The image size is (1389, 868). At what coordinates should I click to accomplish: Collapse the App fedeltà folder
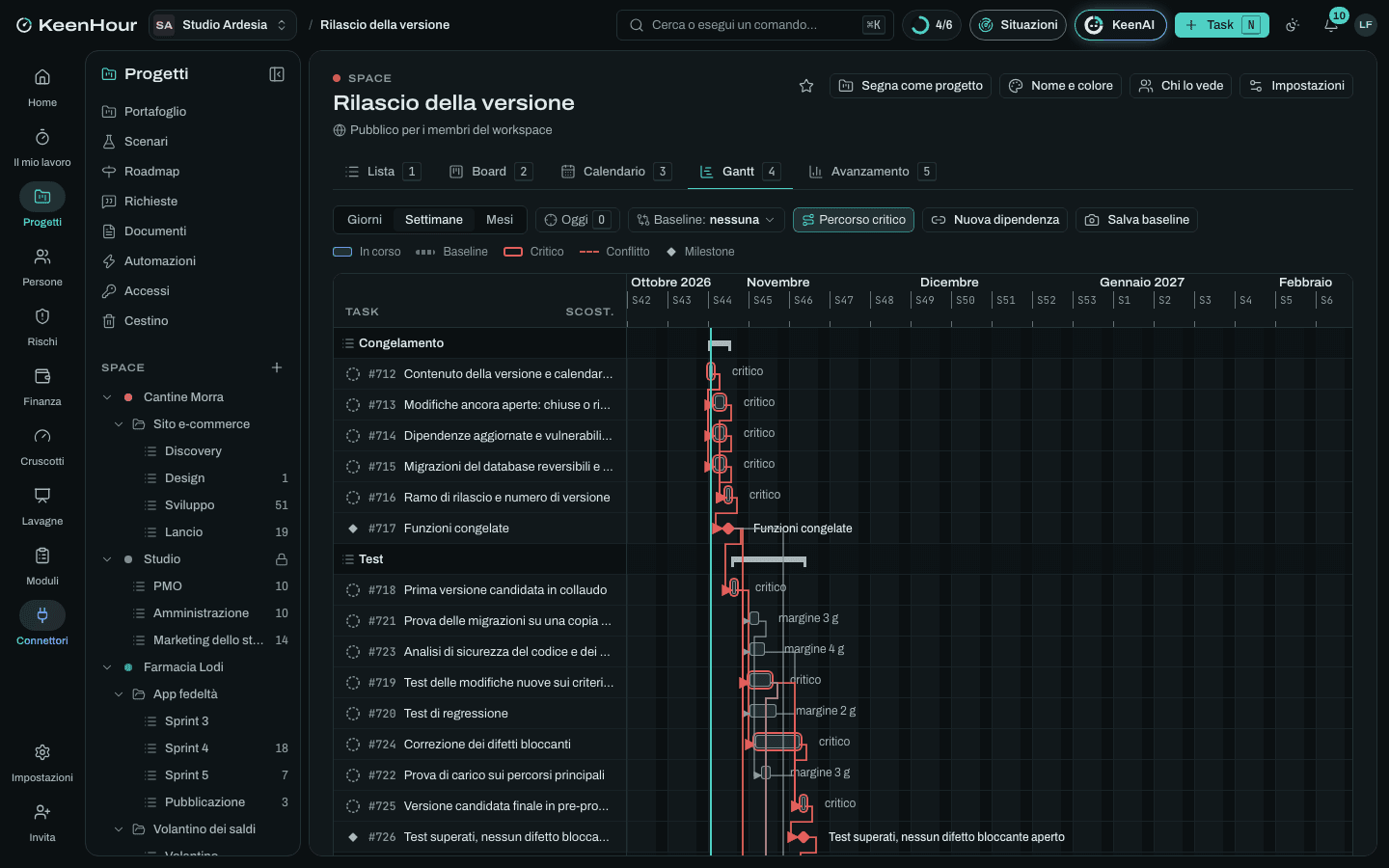pos(119,694)
